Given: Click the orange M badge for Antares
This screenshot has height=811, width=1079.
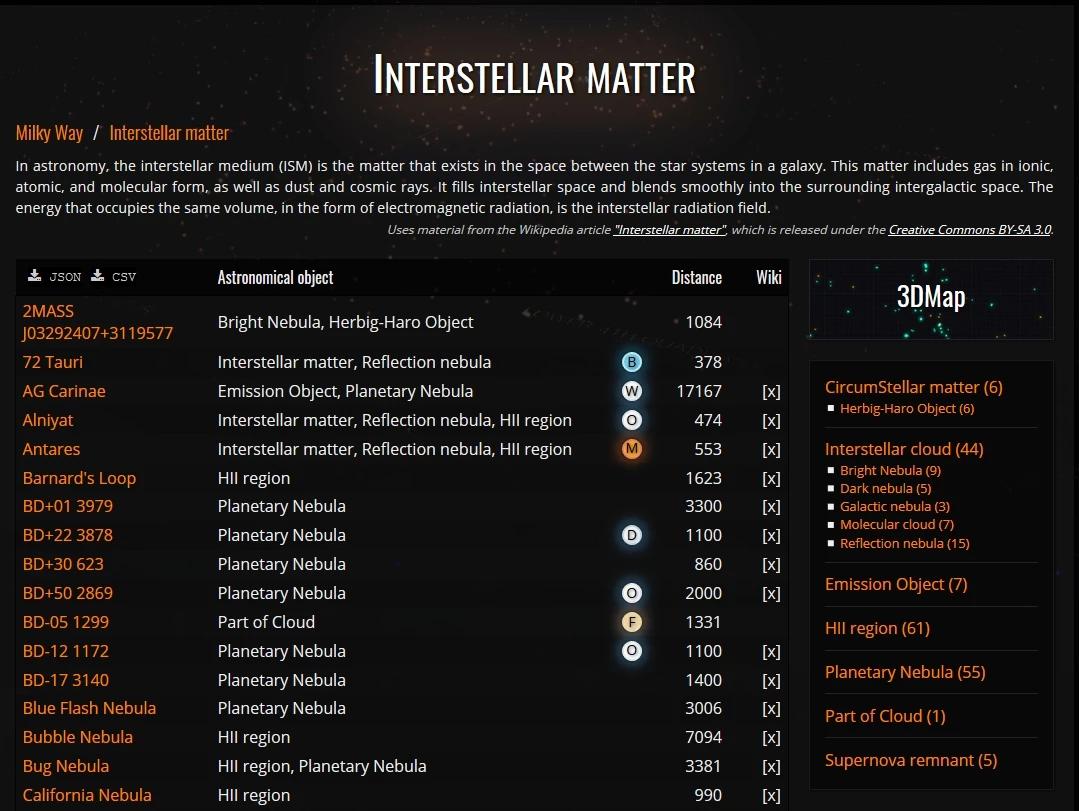Looking at the screenshot, I should (631, 449).
